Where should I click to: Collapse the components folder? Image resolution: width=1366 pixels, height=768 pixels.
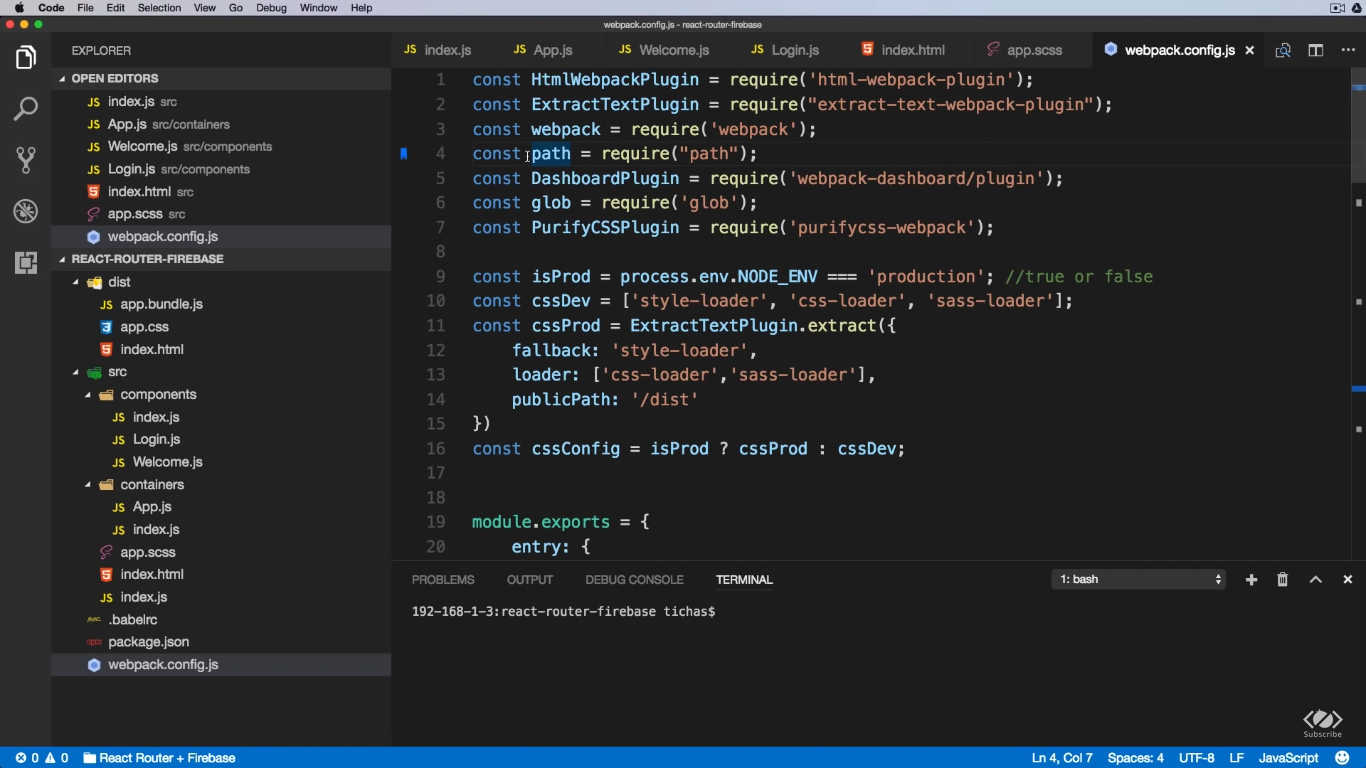pos(88,395)
